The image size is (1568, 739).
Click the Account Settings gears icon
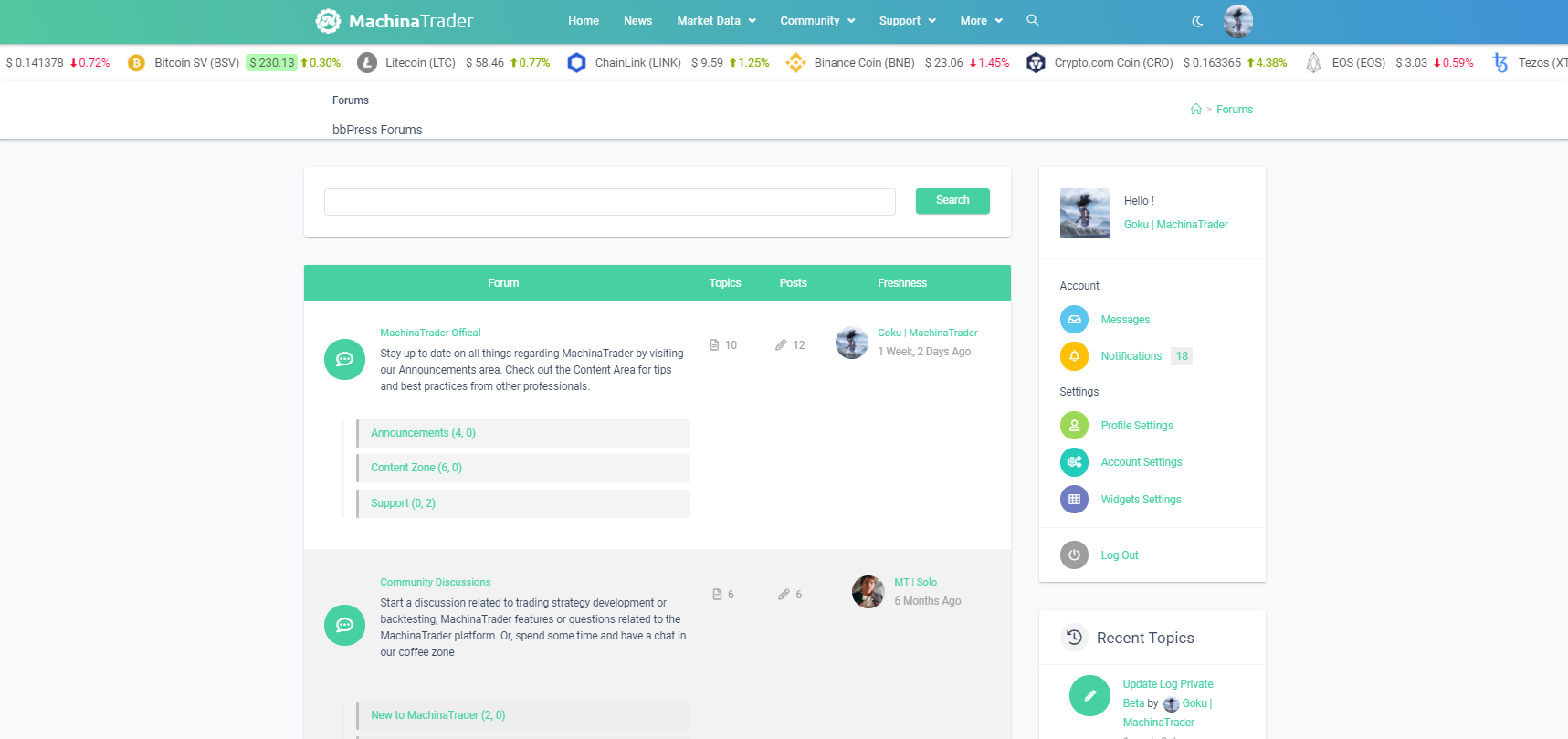click(x=1074, y=462)
